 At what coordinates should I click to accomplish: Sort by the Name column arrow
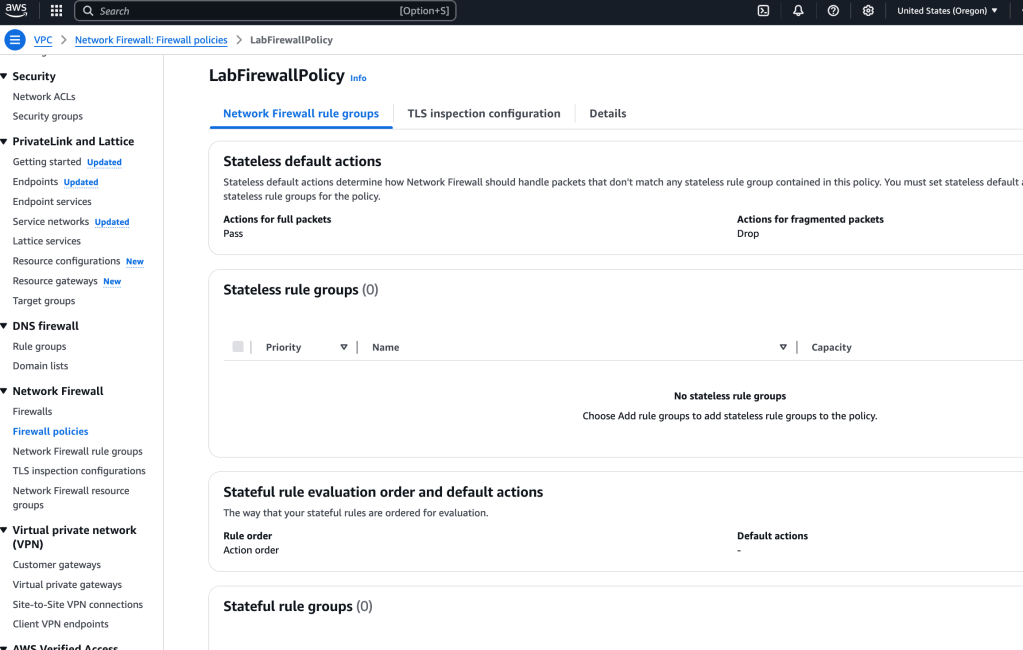pos(783,347)
